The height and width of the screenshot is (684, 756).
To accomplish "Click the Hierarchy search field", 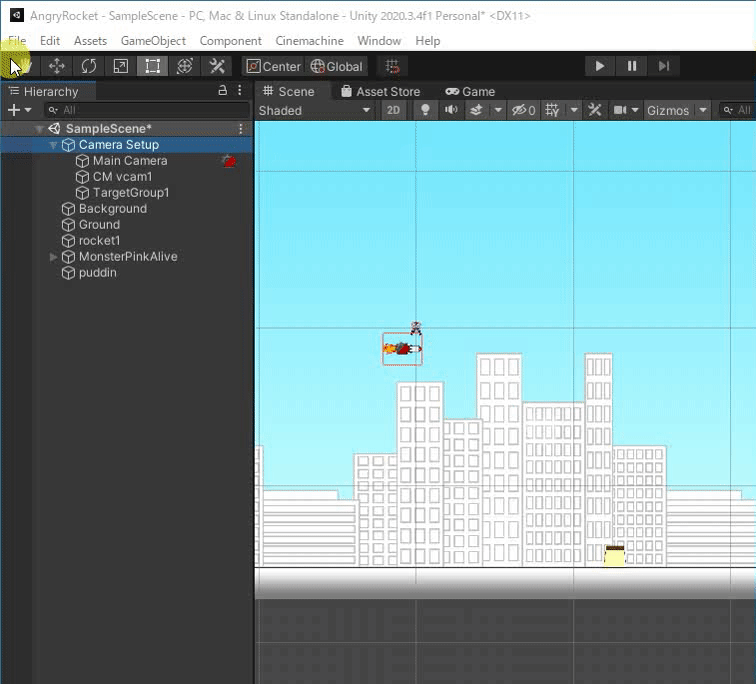I will coord(150,110).
